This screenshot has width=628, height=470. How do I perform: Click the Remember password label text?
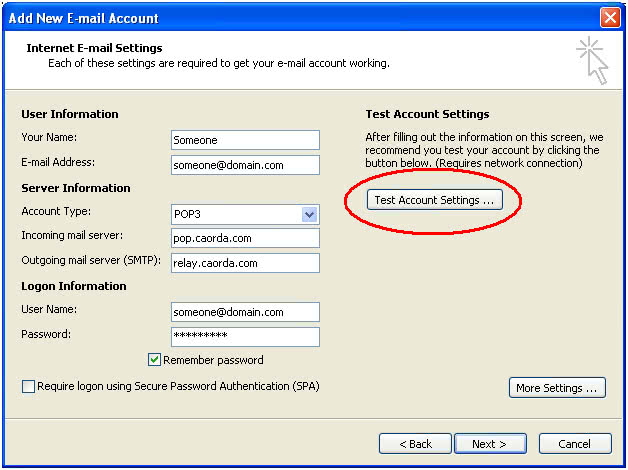(213, 360)
